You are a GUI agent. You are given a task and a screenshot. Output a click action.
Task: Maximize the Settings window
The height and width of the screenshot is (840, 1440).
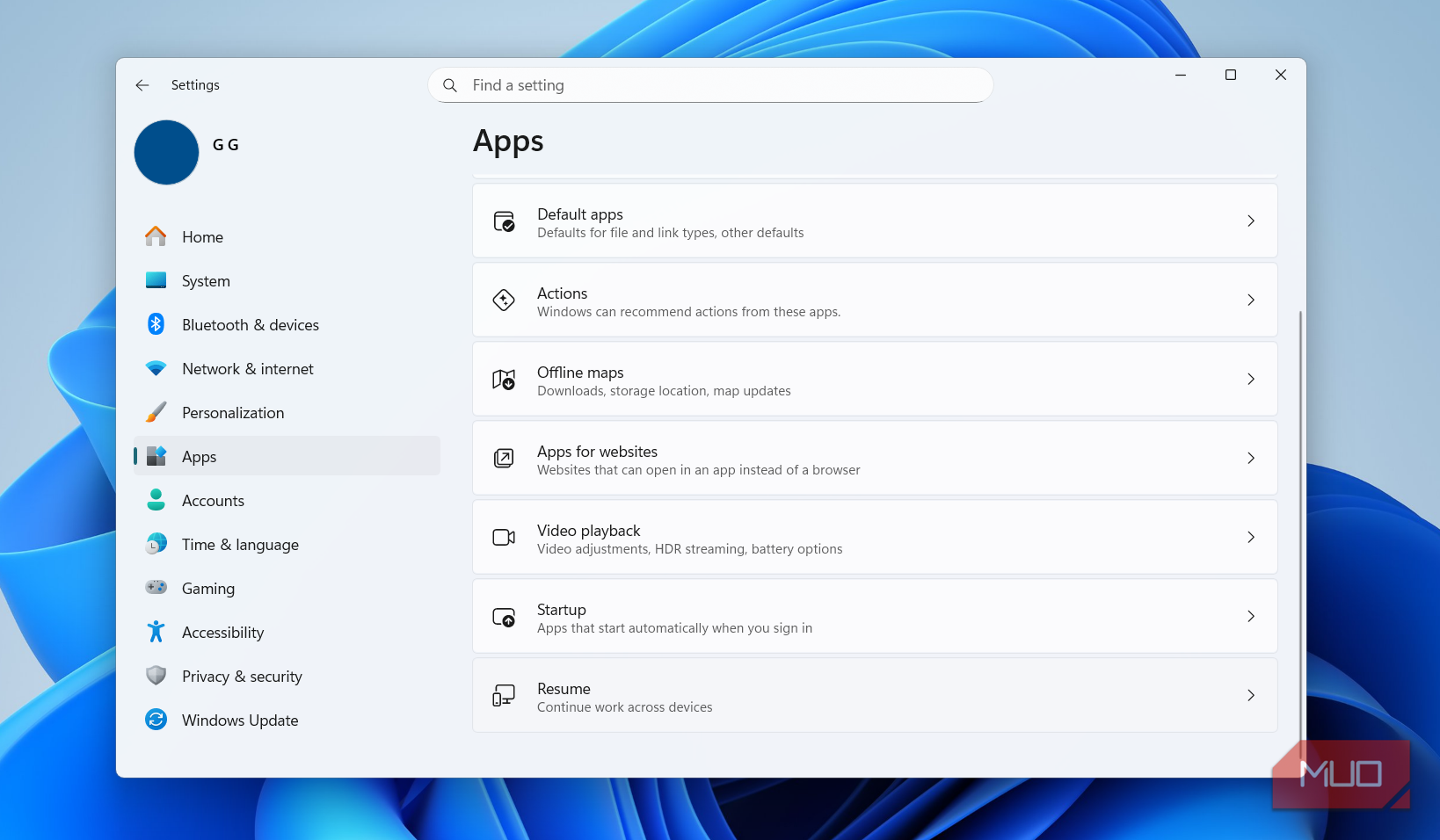[x=1231, y=75]
